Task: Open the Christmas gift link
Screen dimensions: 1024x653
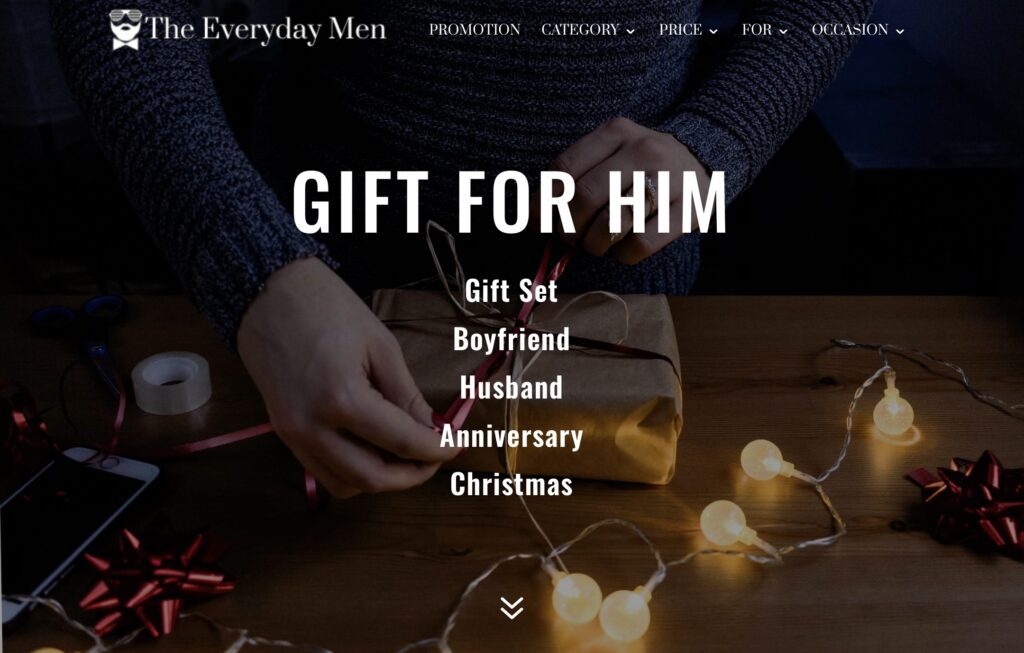Action: click(x=511, y=484)
